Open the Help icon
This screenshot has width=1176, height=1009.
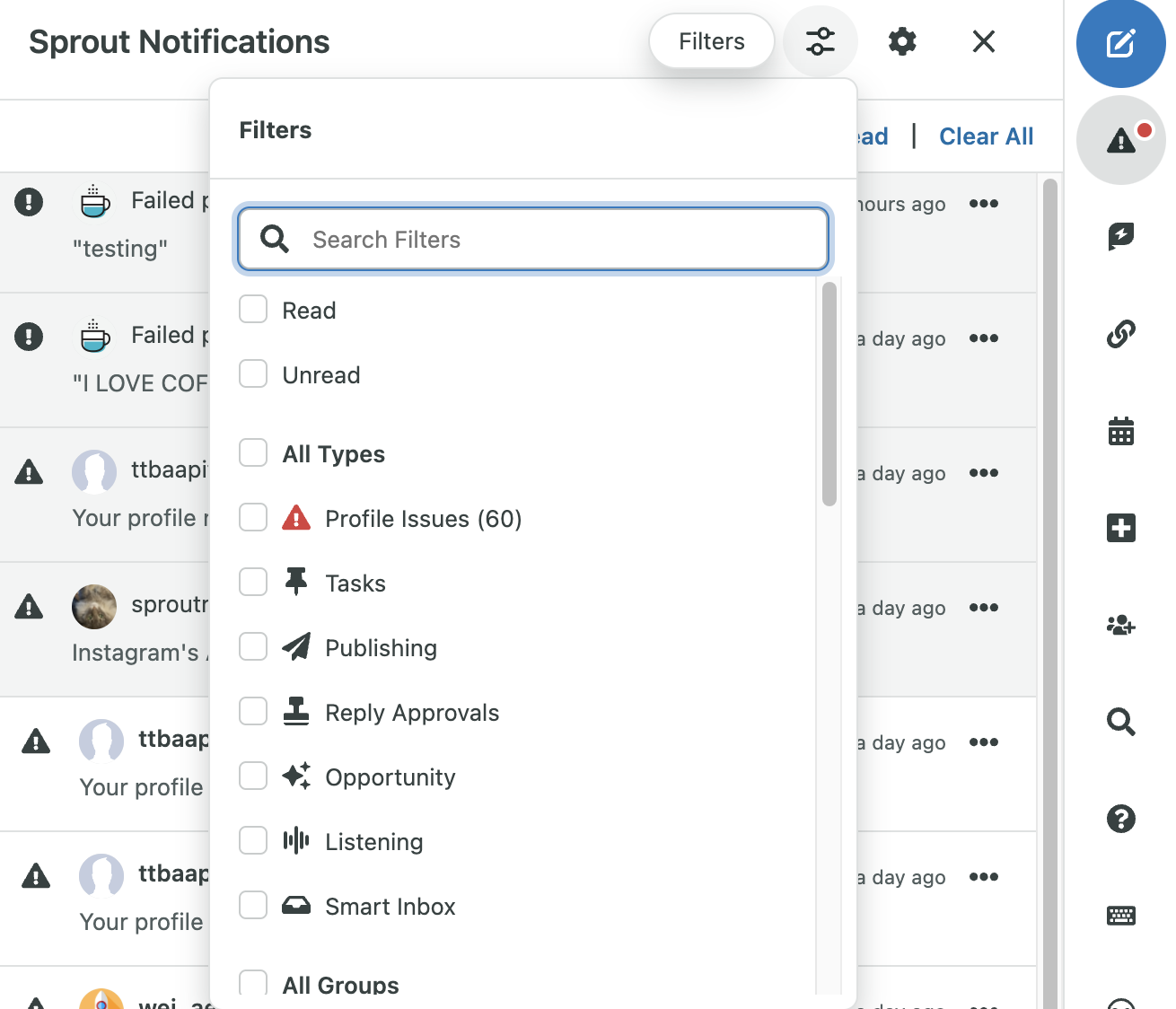tap(1120, 819)
